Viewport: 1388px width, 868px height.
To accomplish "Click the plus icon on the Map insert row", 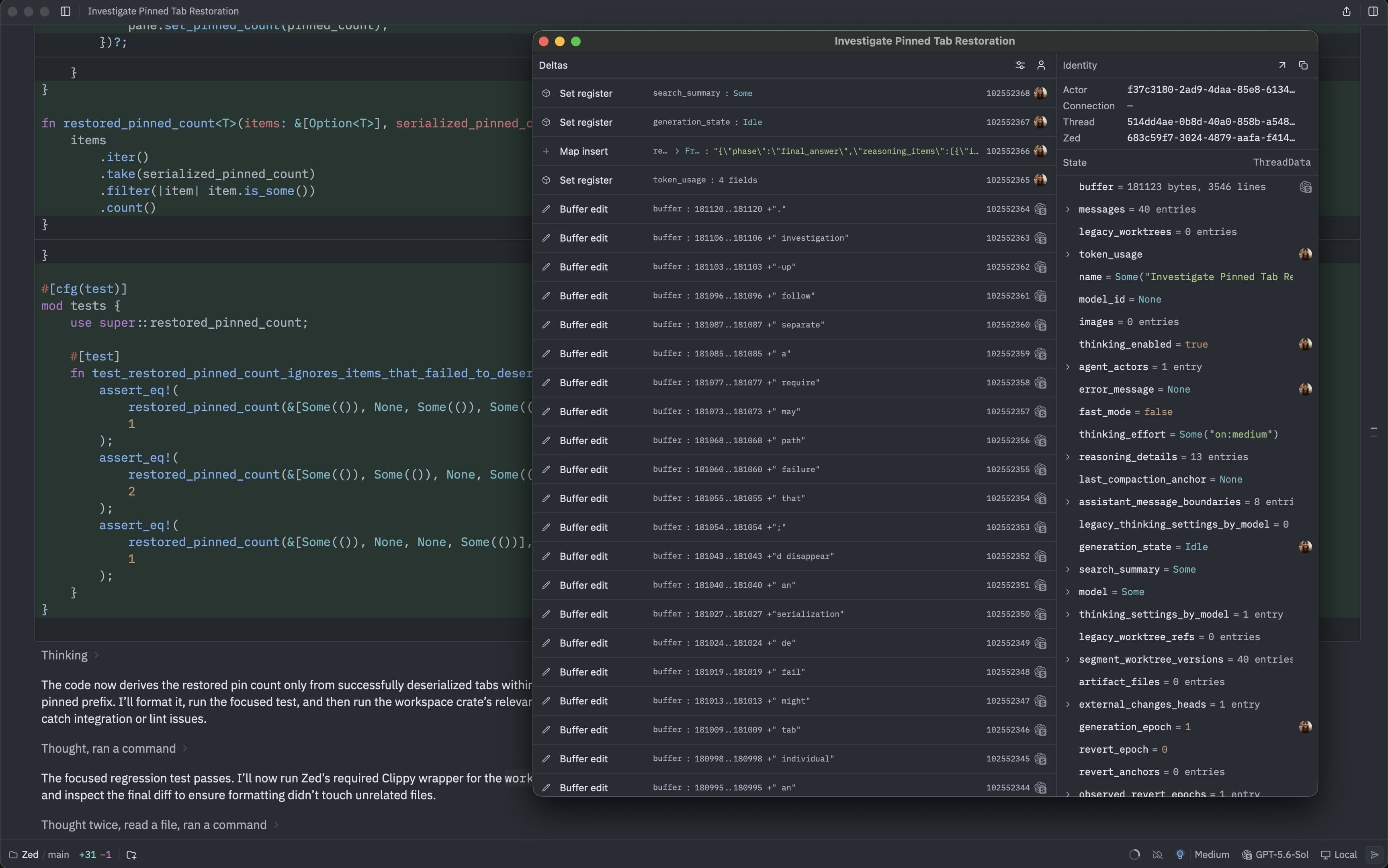I will pyautogui.click(x=546, y=151).
